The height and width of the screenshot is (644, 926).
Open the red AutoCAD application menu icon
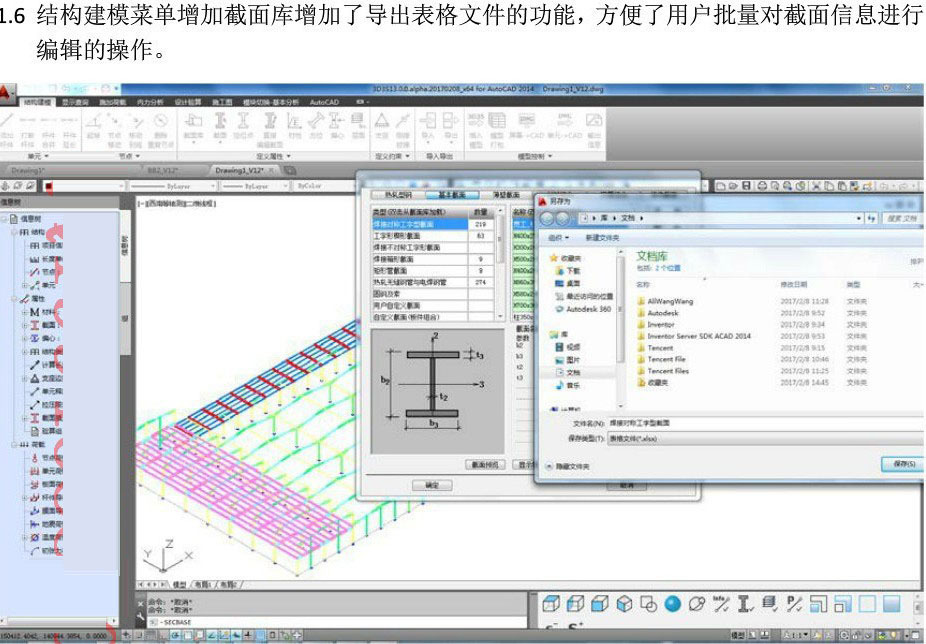tap(7, 90)
